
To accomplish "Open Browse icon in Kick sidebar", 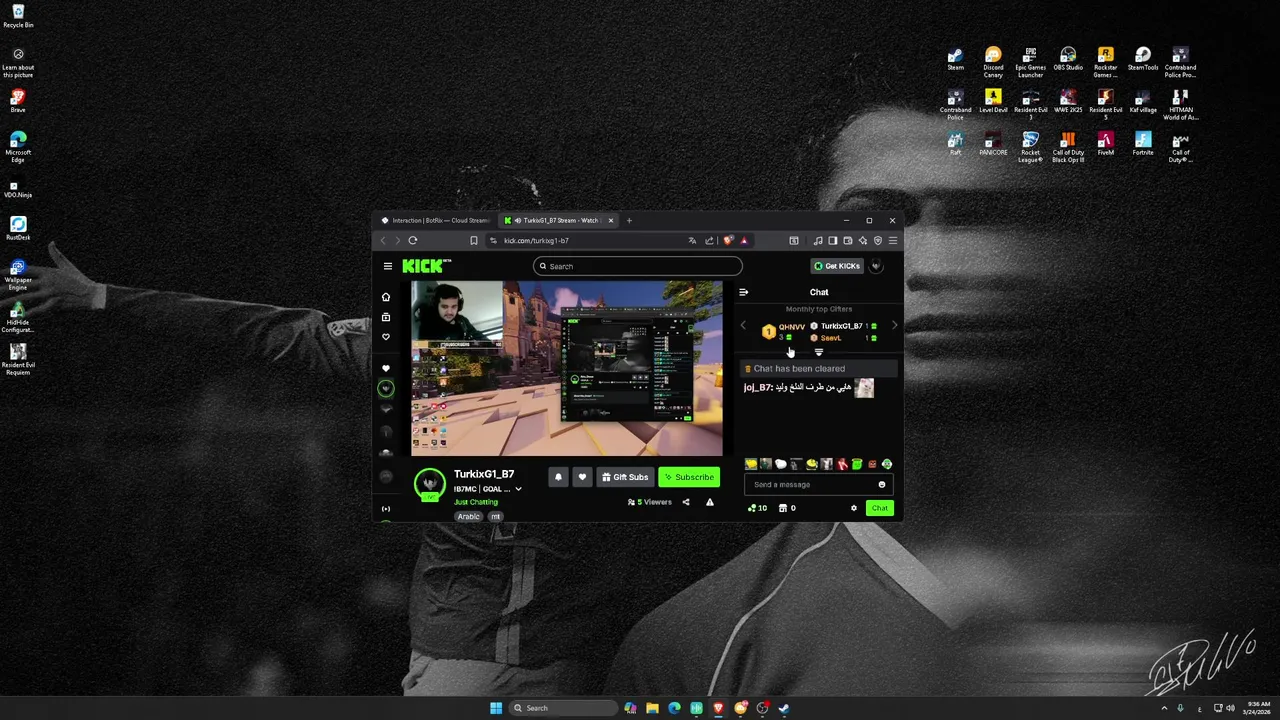I will click(x=386, y=317).
